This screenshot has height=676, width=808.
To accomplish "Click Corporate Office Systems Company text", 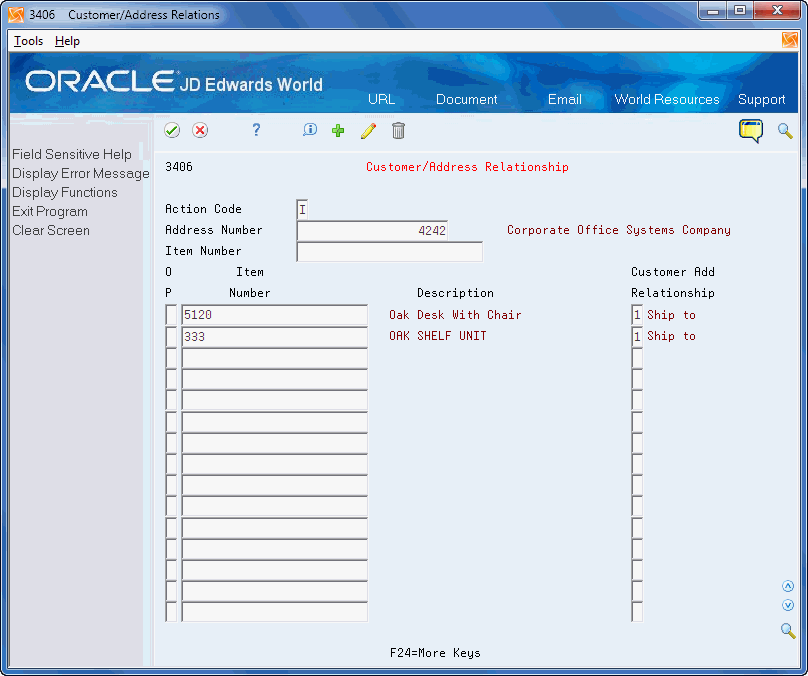I will [618, 230].
